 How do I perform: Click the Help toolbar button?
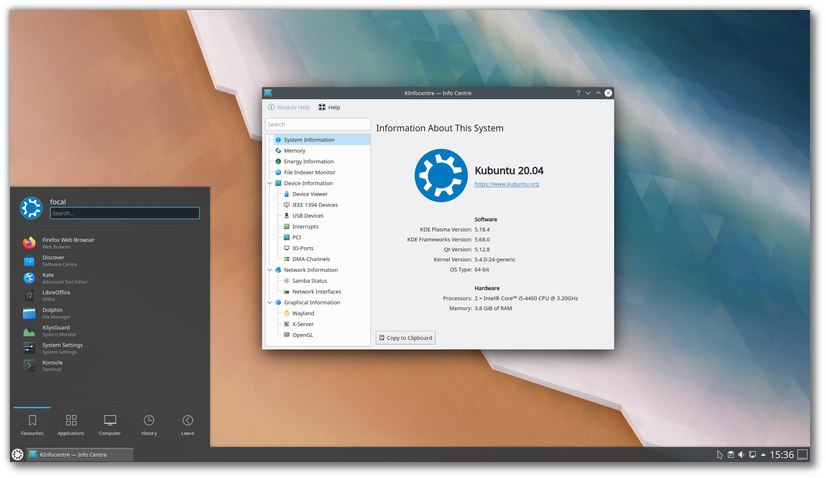coord(329,107)
